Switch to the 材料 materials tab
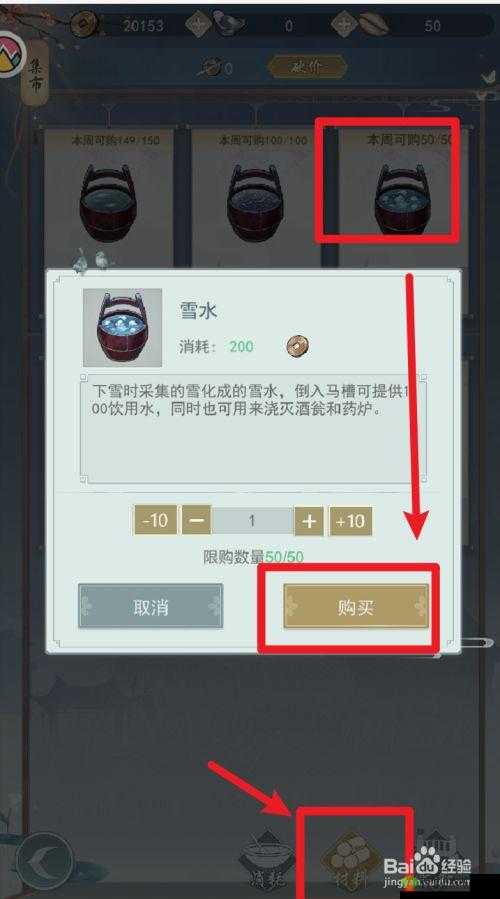 tap(351, 860)
